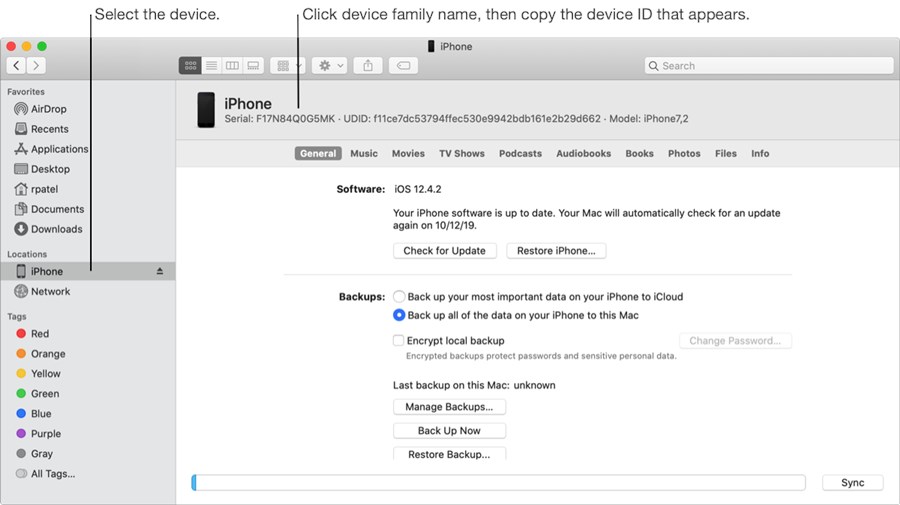The image size is (900, 505).
Task: Switch to column view in toolbar
Action: click(x=232, y=66)
